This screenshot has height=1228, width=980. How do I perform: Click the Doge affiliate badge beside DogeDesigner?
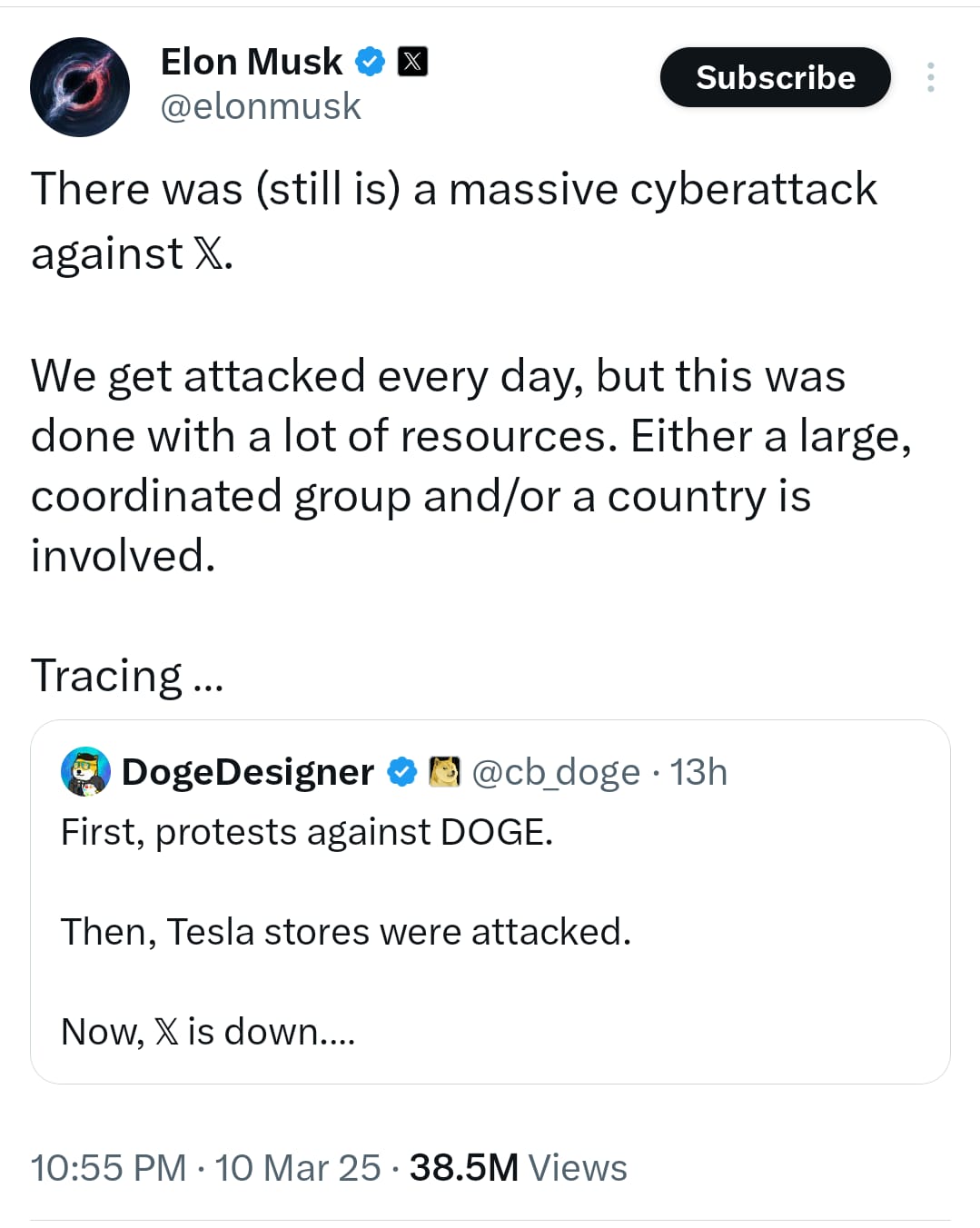pos(444,772)
